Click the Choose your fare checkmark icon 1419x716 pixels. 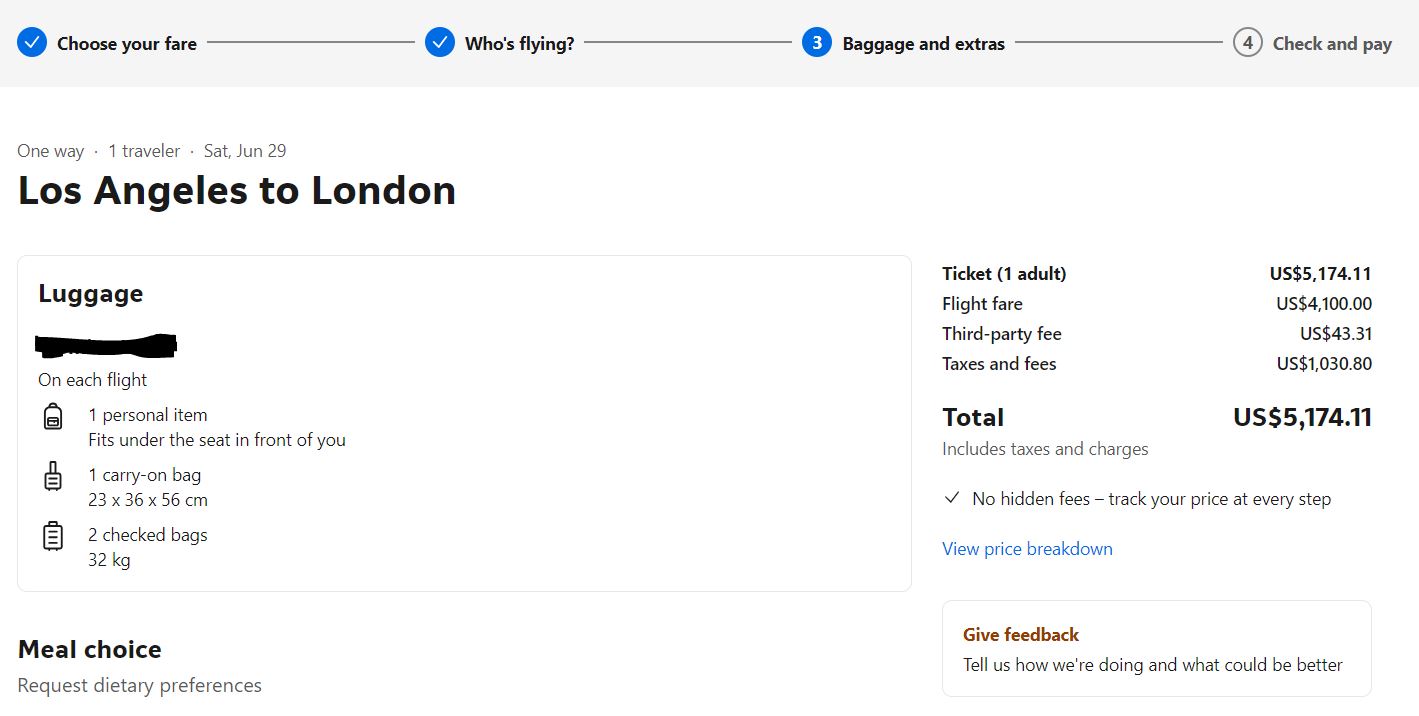[x=32, y=43]
